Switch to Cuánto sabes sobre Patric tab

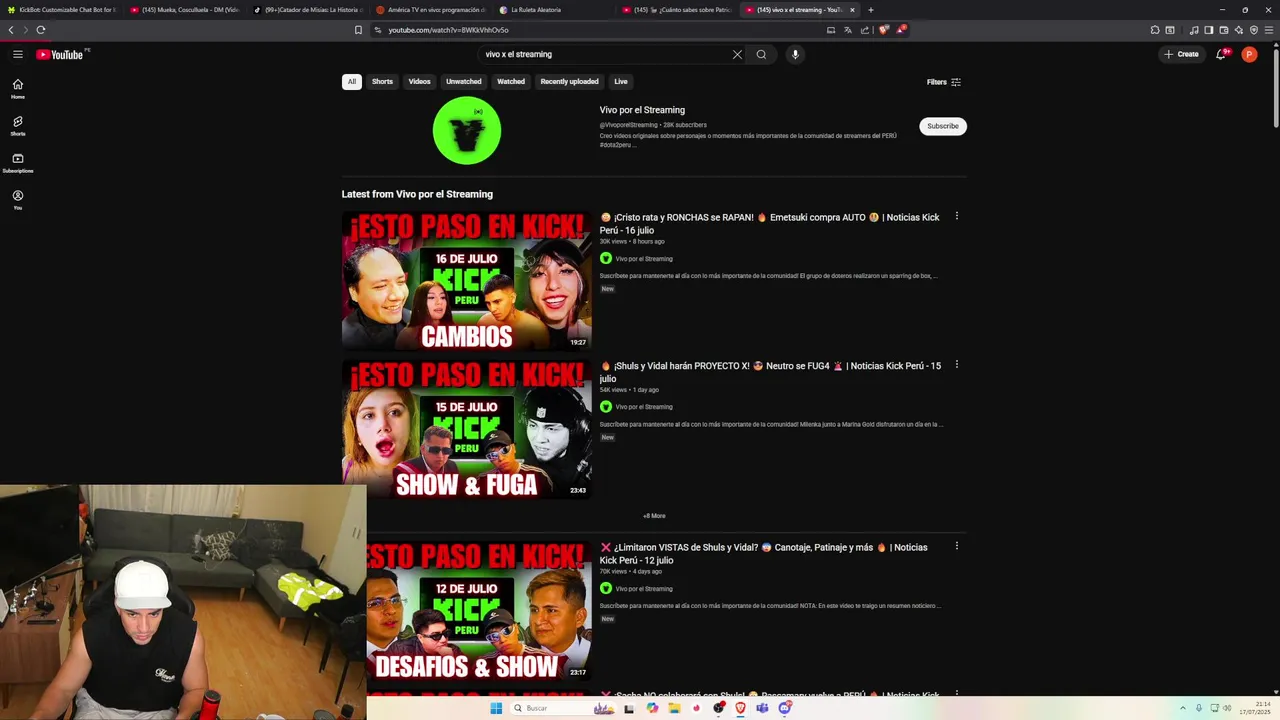pos(677,10)
